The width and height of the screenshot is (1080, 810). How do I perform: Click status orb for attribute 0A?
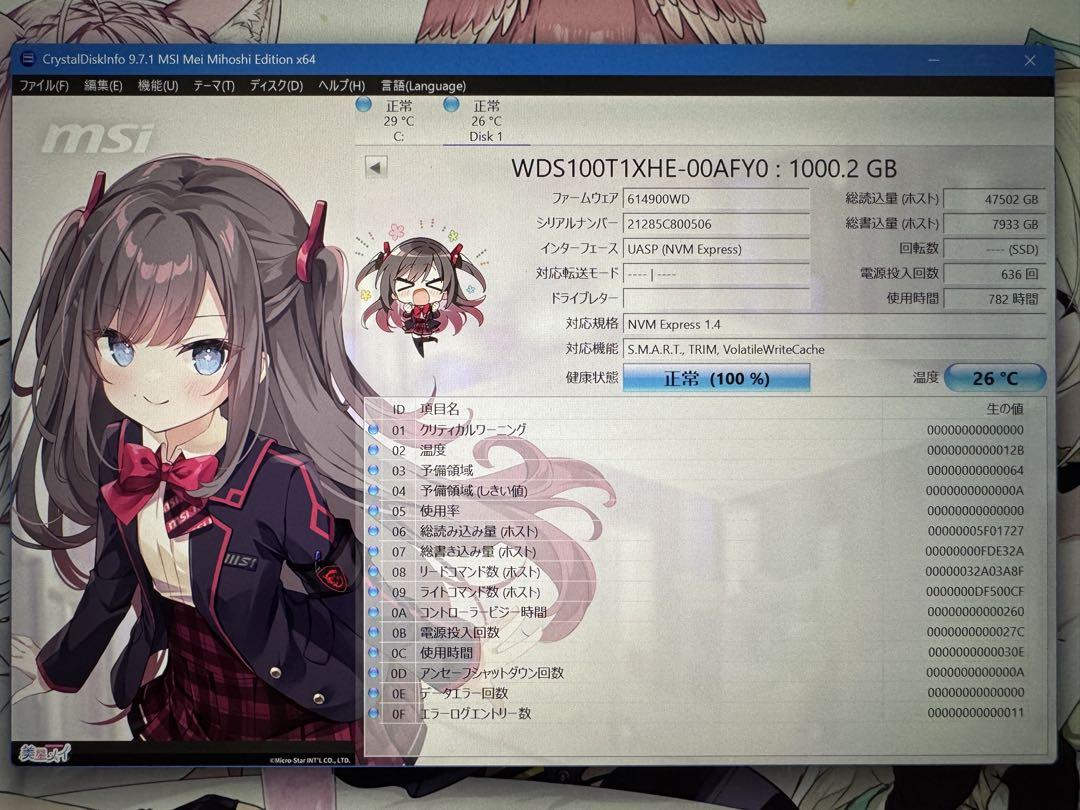pyautogui.click(x=373, y=612)
